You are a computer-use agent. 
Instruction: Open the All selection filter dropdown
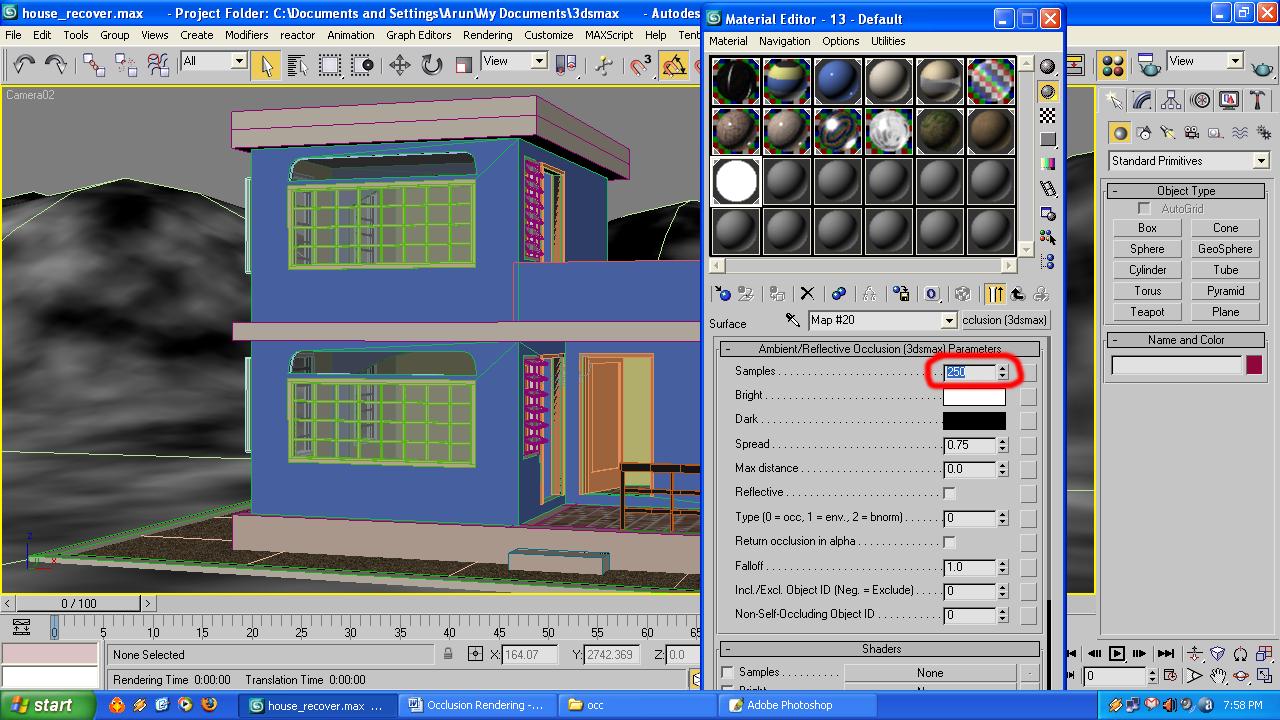(239, 61)
